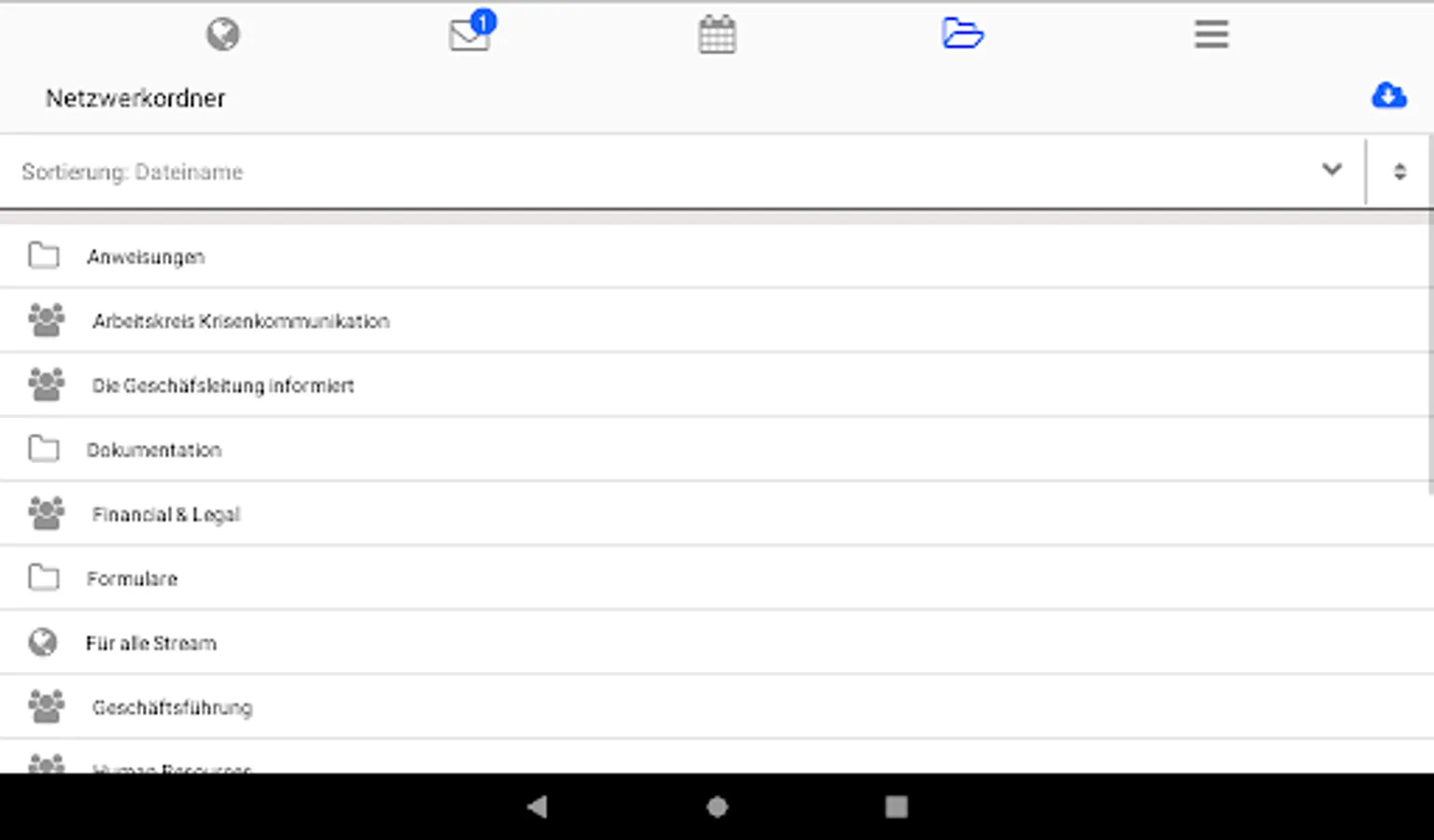Select the open folder files tab
The width and height of the screenshot is (1434, 840).
click(x=963, y=34)
